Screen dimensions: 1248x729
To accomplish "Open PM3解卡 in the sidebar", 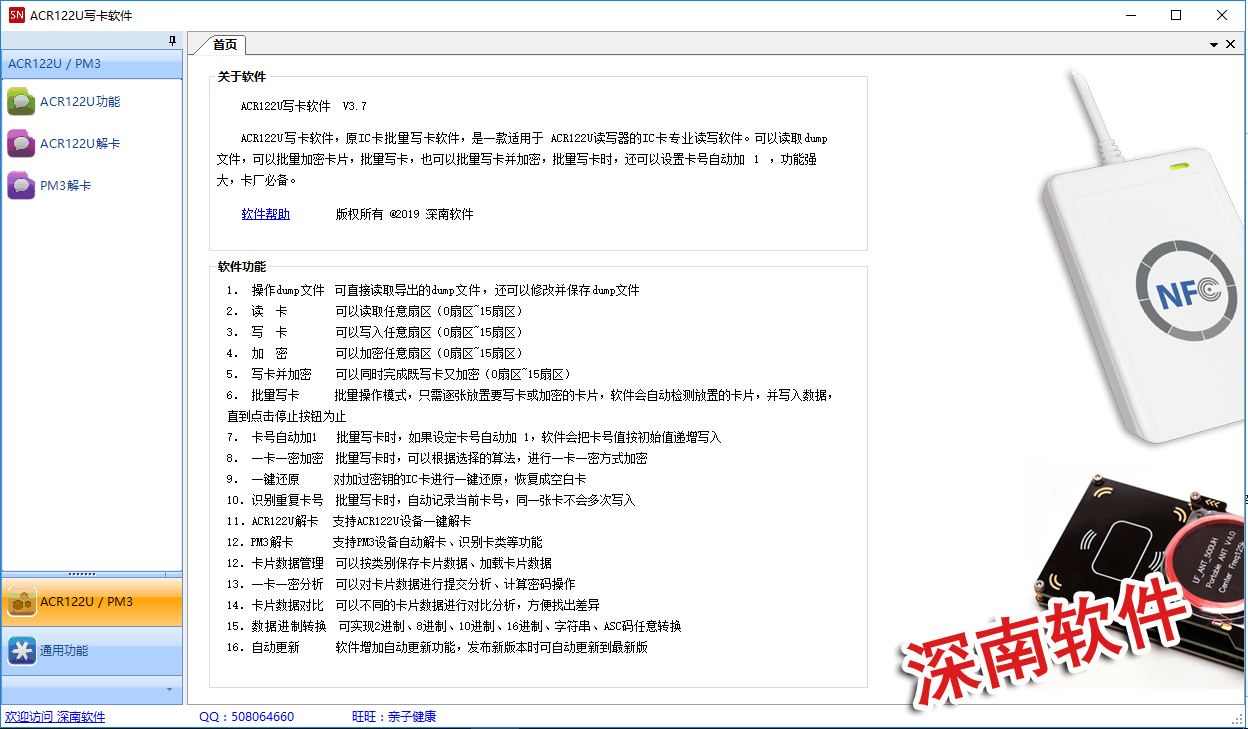I will [50, 185].
